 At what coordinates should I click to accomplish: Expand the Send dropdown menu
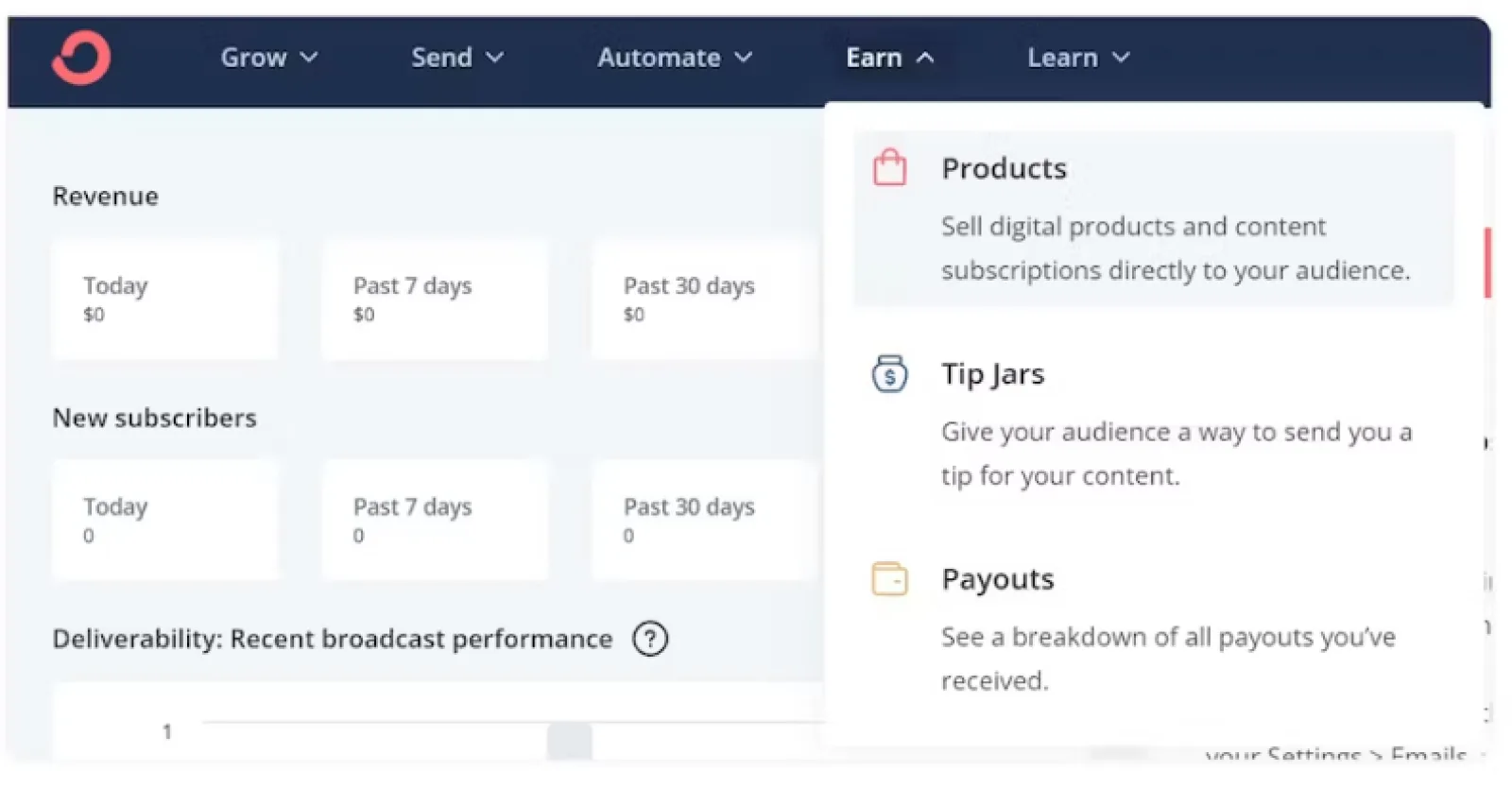456,58
